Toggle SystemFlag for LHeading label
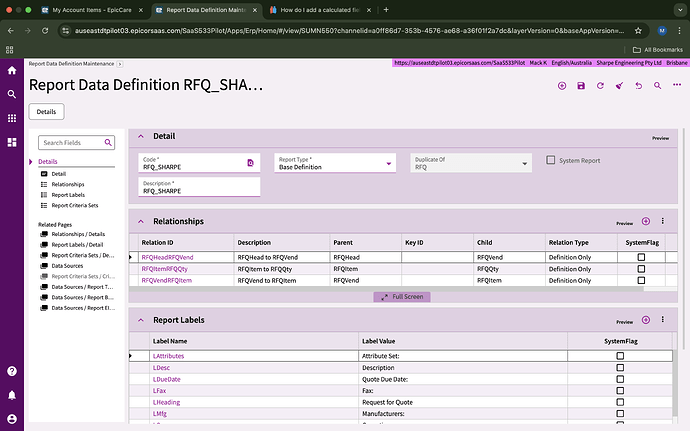 coord(620,402)
